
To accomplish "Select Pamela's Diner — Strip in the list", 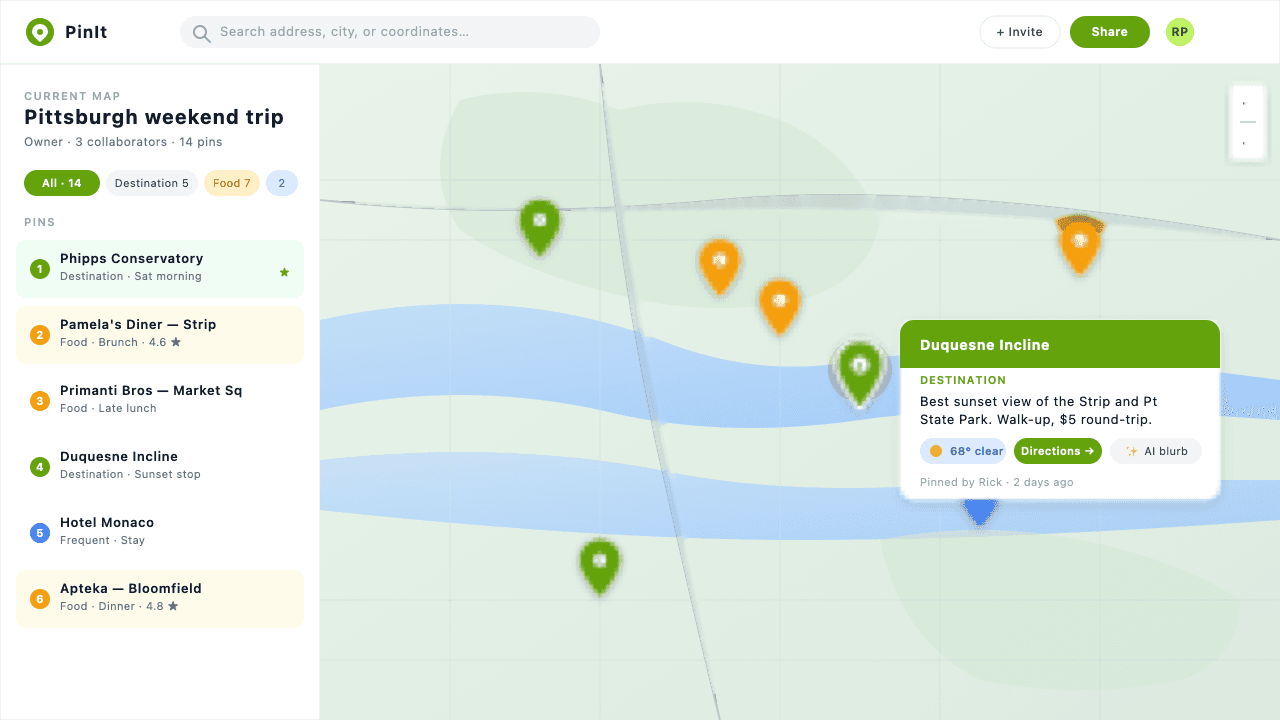I will tap(160, 333).
